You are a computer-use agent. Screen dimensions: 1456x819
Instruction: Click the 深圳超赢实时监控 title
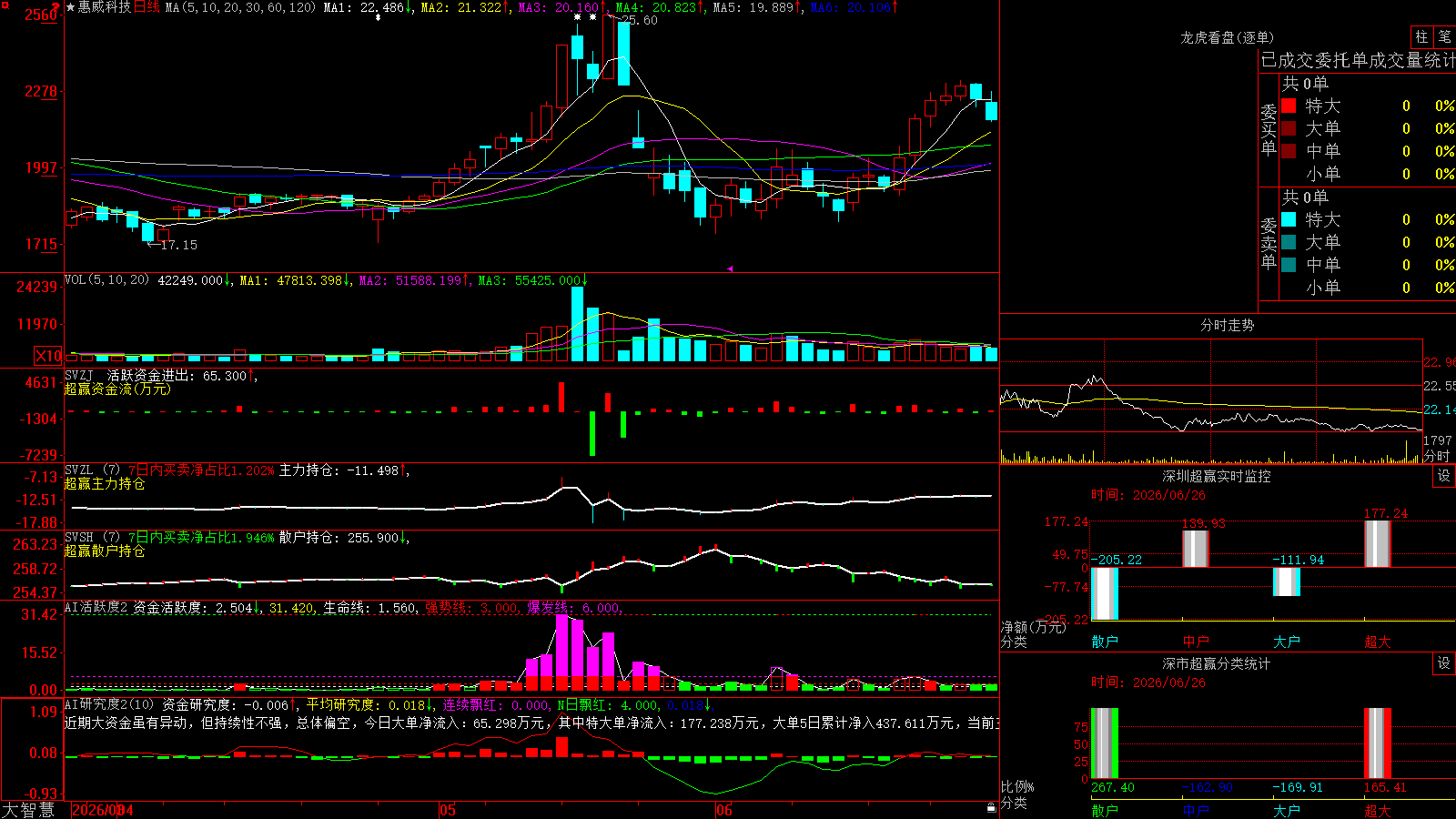tap(1217, 476)
